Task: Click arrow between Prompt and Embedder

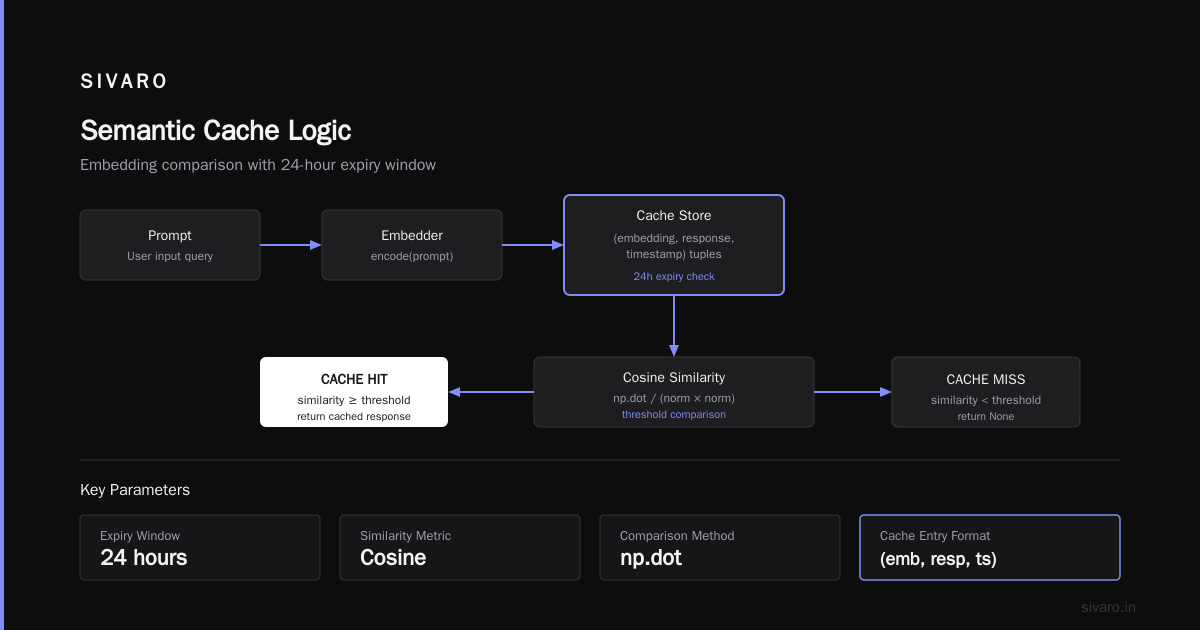Action: tap(291, 245)
